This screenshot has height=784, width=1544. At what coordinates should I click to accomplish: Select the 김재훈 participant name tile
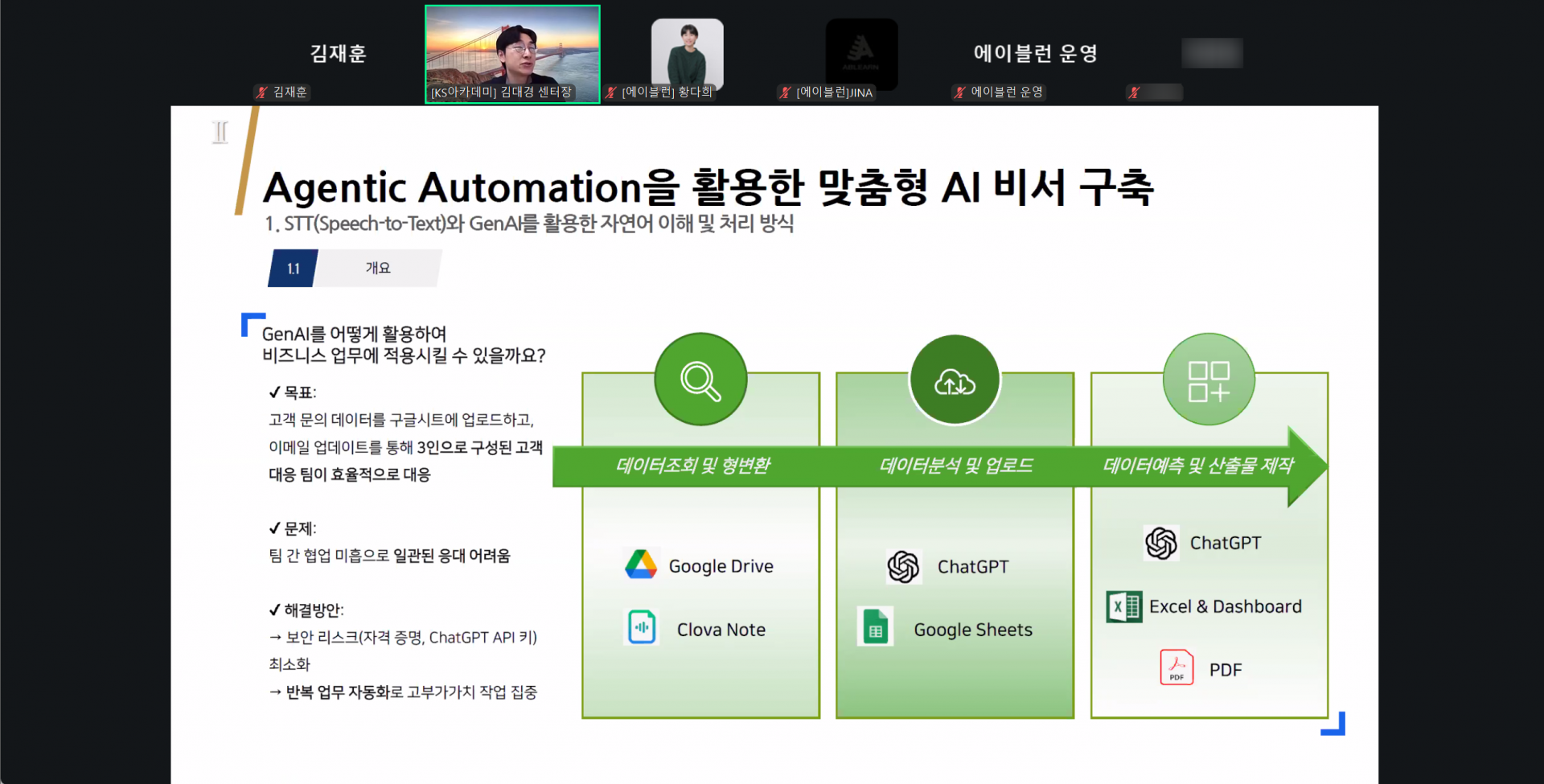[338, 54]
